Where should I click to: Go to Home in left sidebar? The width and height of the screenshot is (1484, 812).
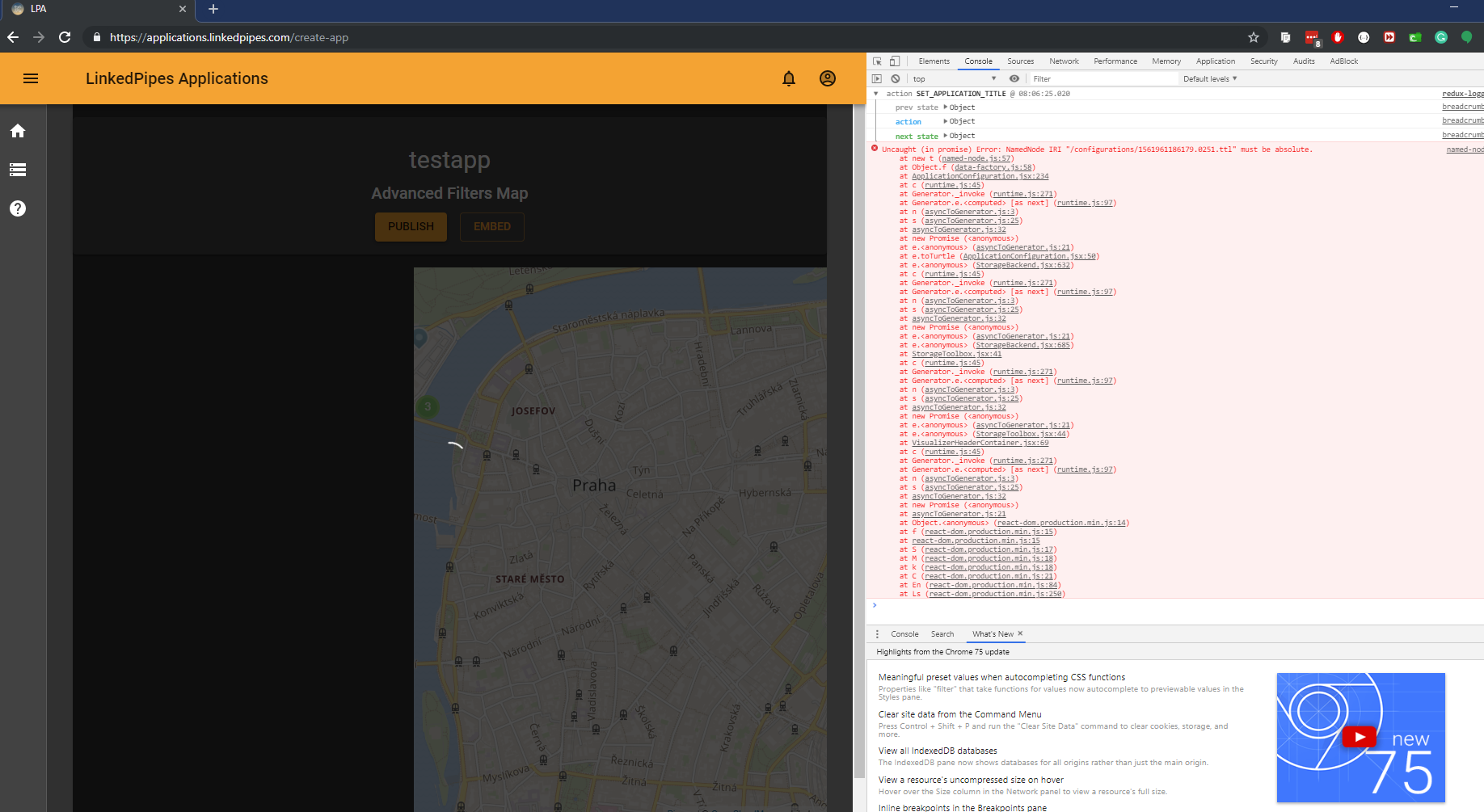(x=18, y=131)
